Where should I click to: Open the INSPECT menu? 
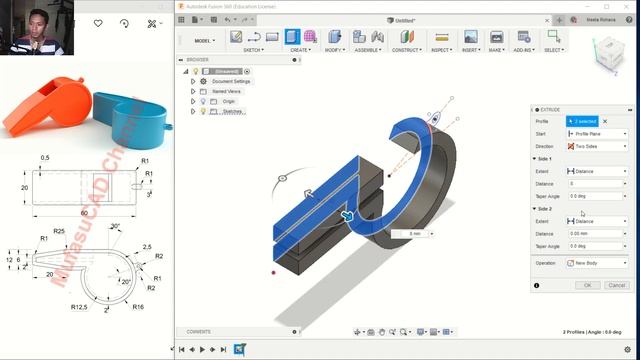(x=442, y=50)
